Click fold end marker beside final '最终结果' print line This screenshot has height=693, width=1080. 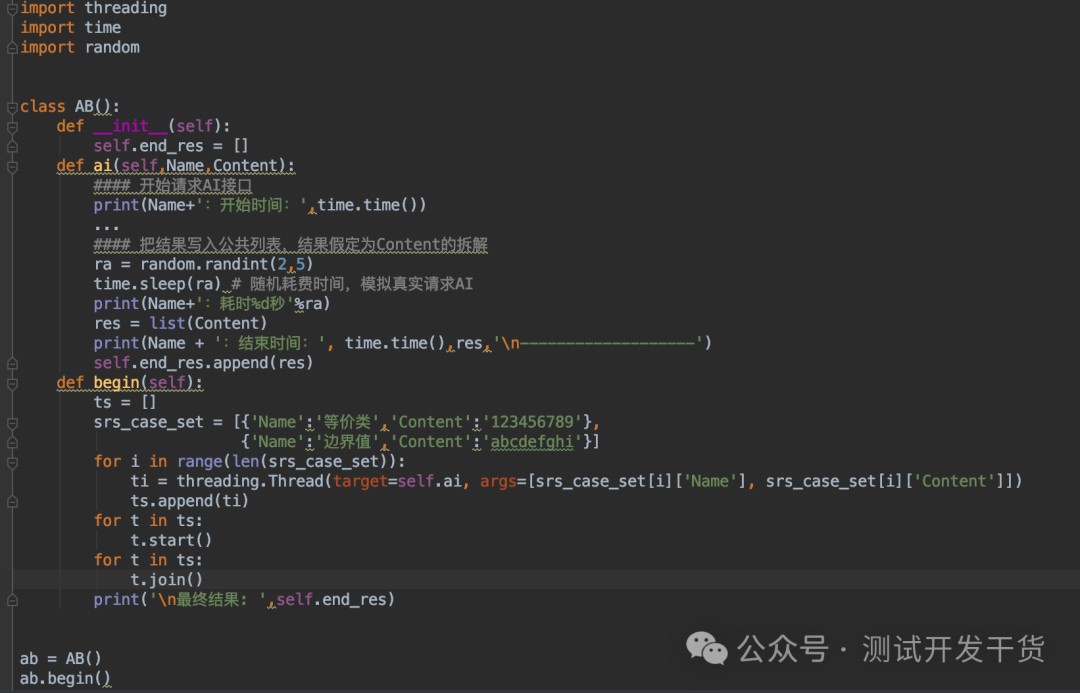tap(12, 601)
